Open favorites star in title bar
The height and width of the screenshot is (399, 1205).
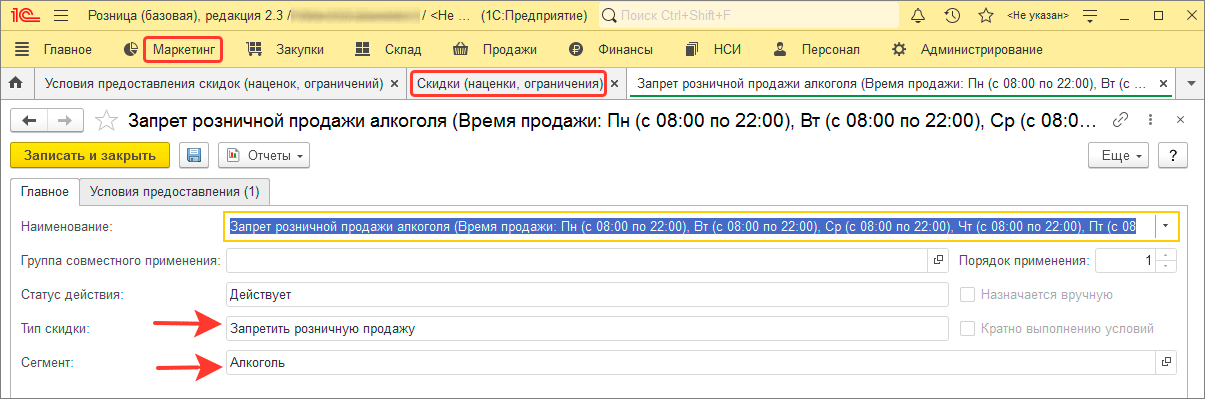[x=986, y=16]
